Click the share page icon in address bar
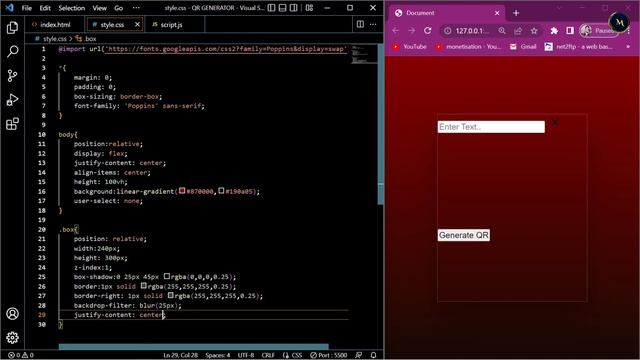The height and width of the screenshot is (360, 640). coord(518,31)
